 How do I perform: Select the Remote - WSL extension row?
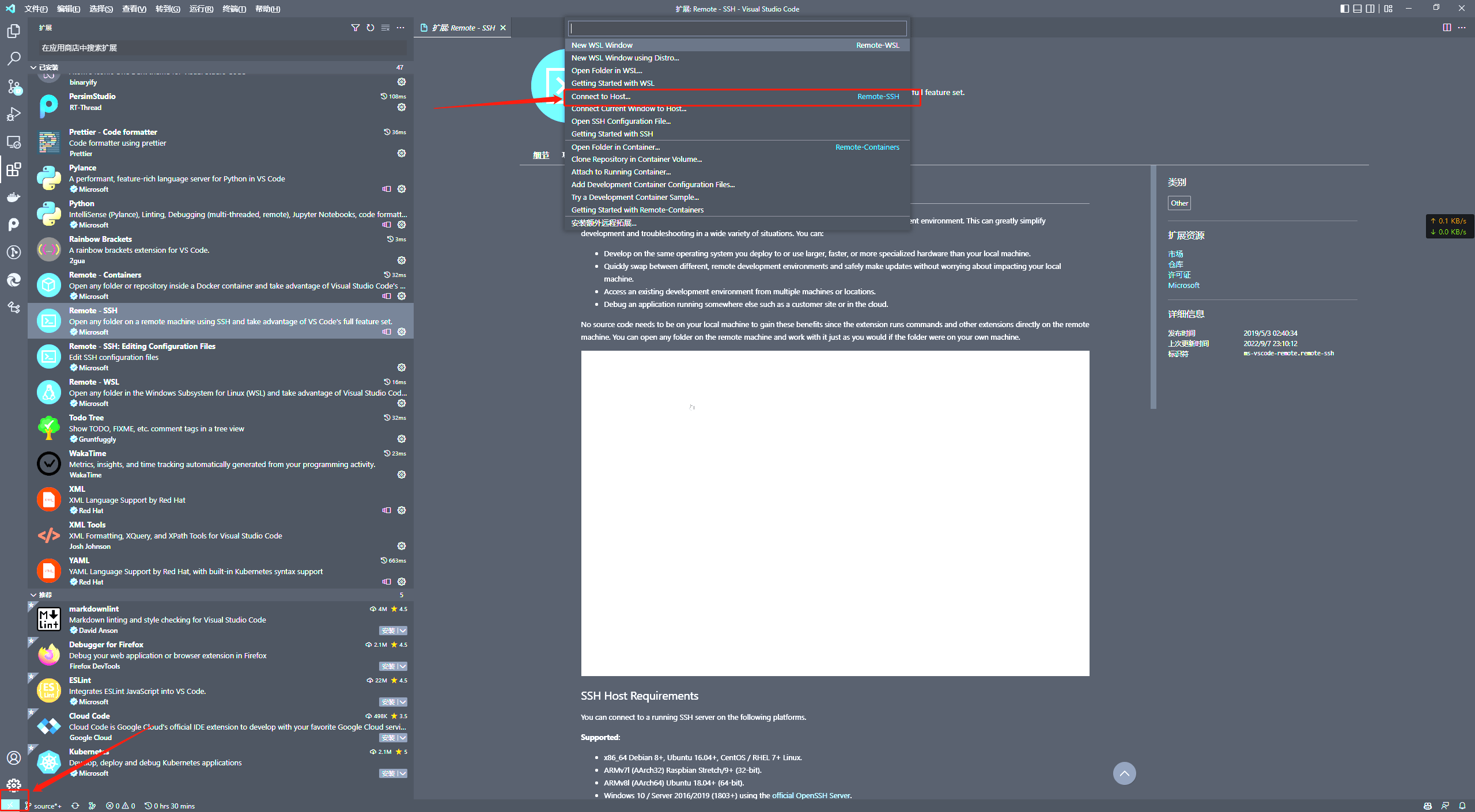point(221,392)
